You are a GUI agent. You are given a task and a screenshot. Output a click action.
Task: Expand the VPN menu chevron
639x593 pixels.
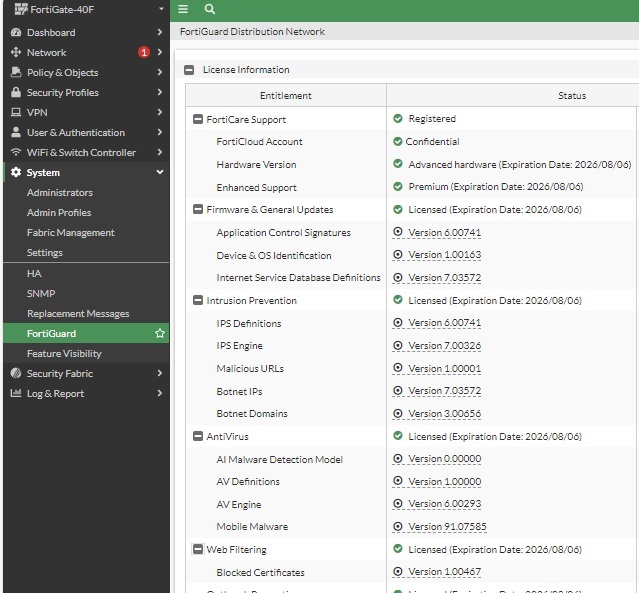pyautogui.click(x=160, y=112)
